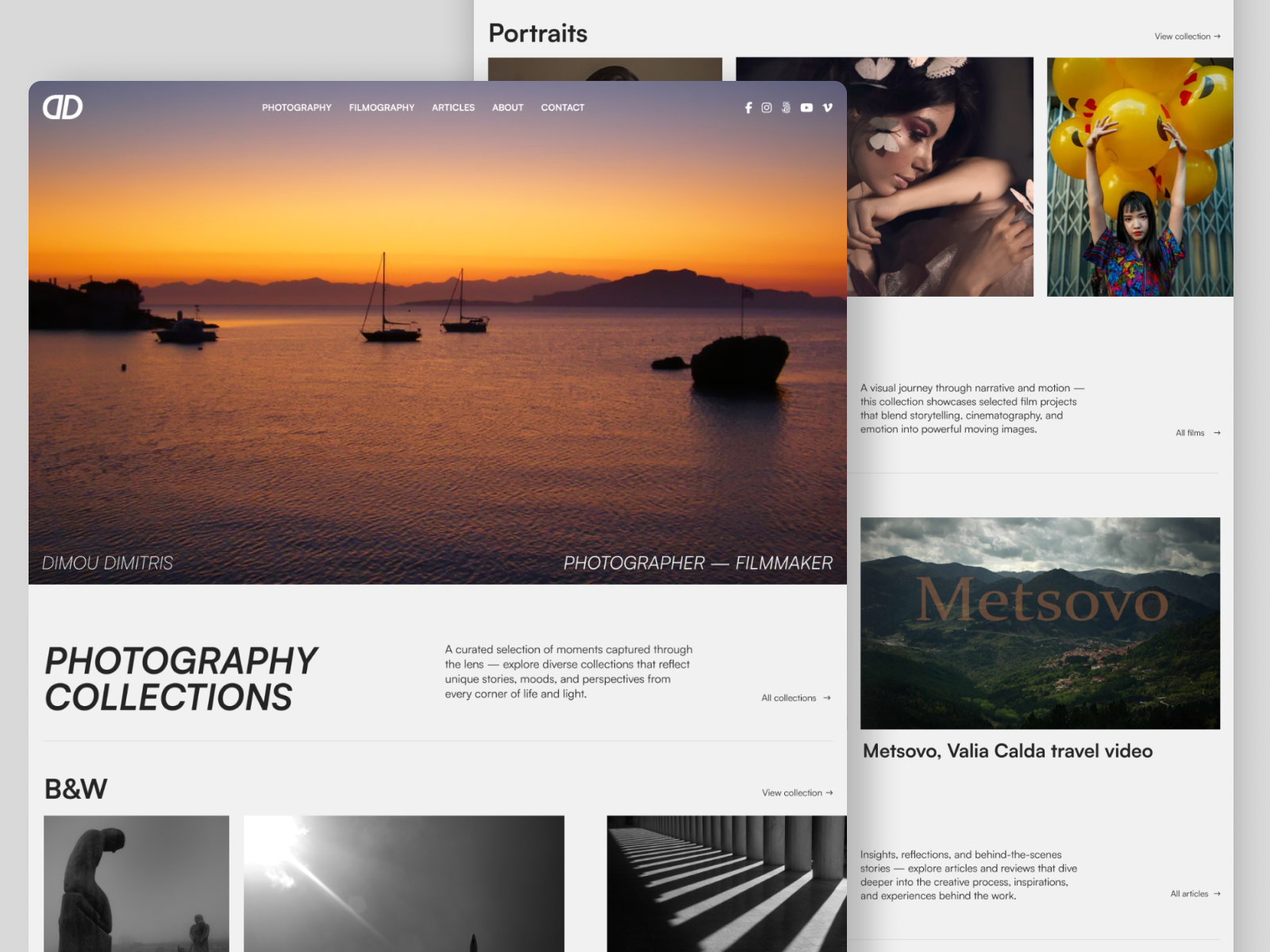
Task: Open the Facebook social icon
Action: coord(748,108)
